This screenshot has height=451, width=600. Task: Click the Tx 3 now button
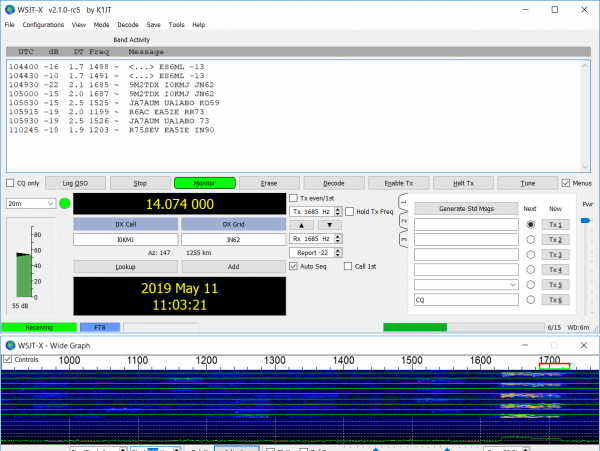pos(555,254)
